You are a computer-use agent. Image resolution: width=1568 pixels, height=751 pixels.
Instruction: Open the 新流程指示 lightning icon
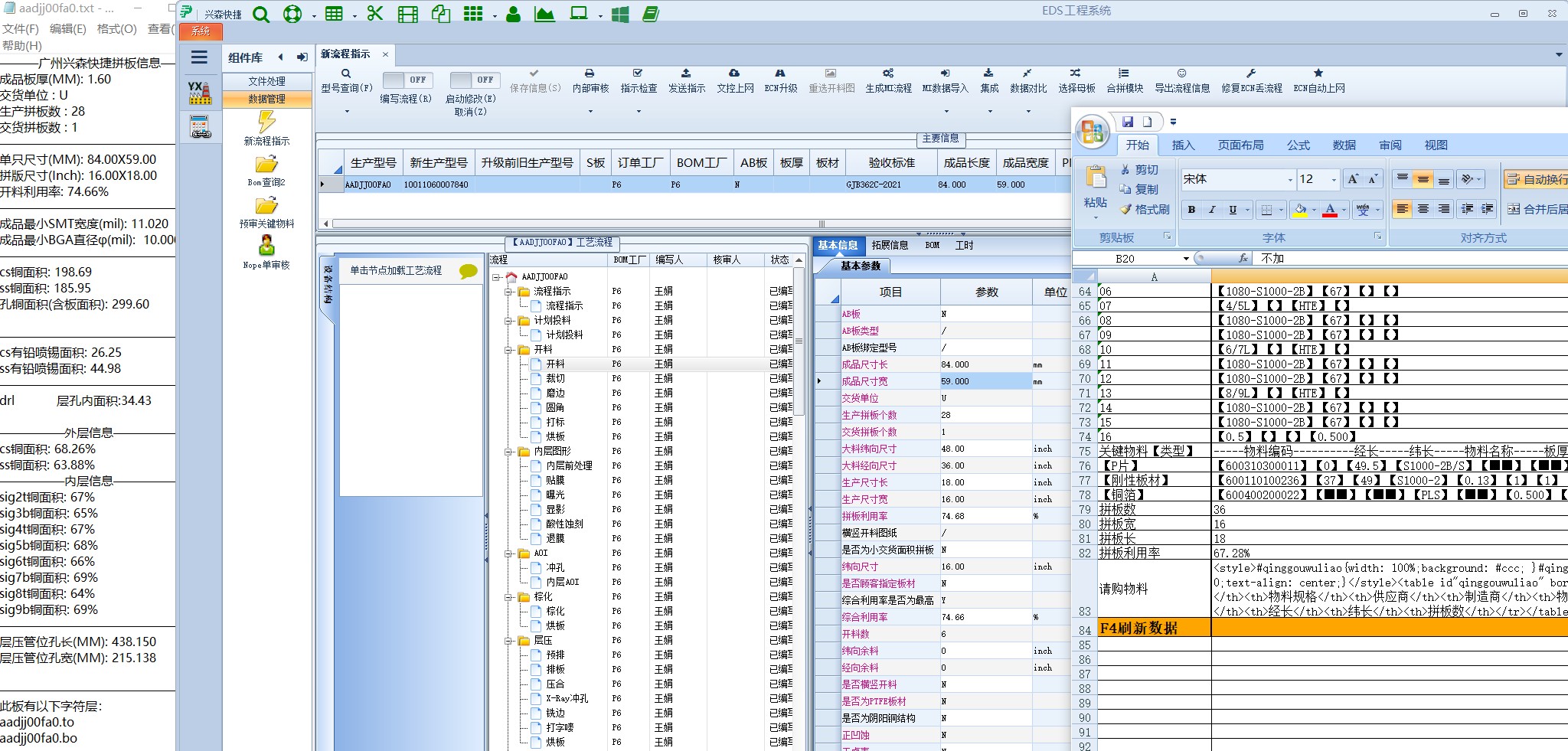coord(266,122)
